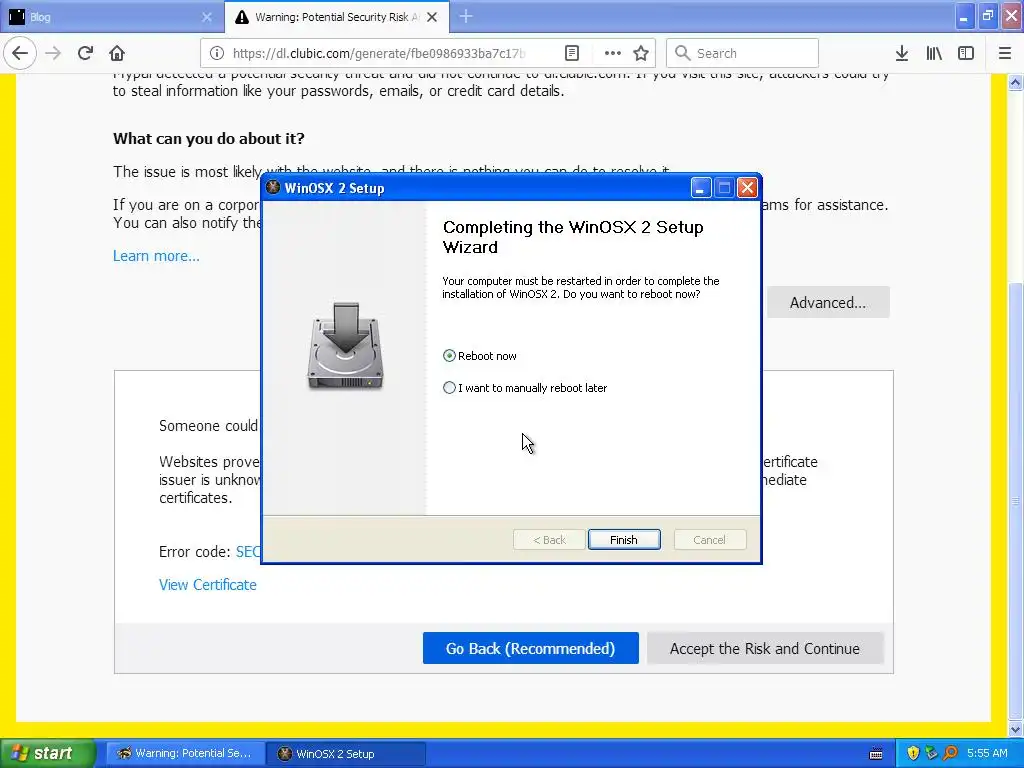The width and height of the screenshot is (1024, 768).
Task: Click the browser Back arrow button
Action: tap(20, 53)
